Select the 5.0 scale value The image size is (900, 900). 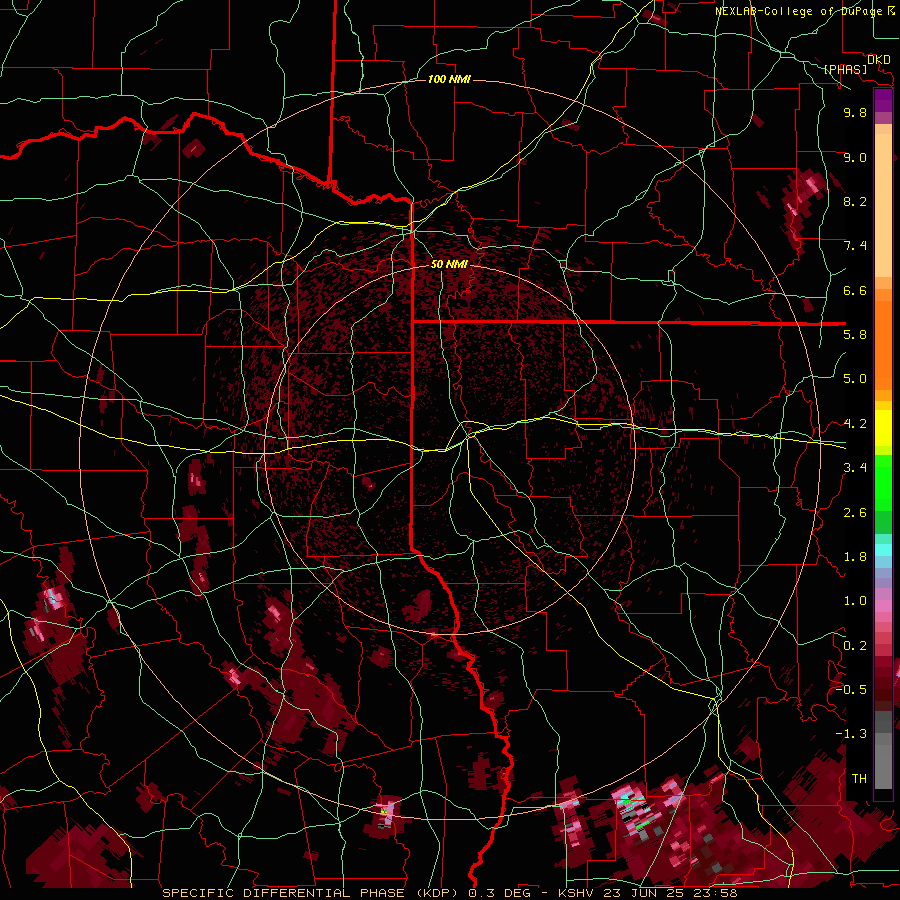[855, 379]
